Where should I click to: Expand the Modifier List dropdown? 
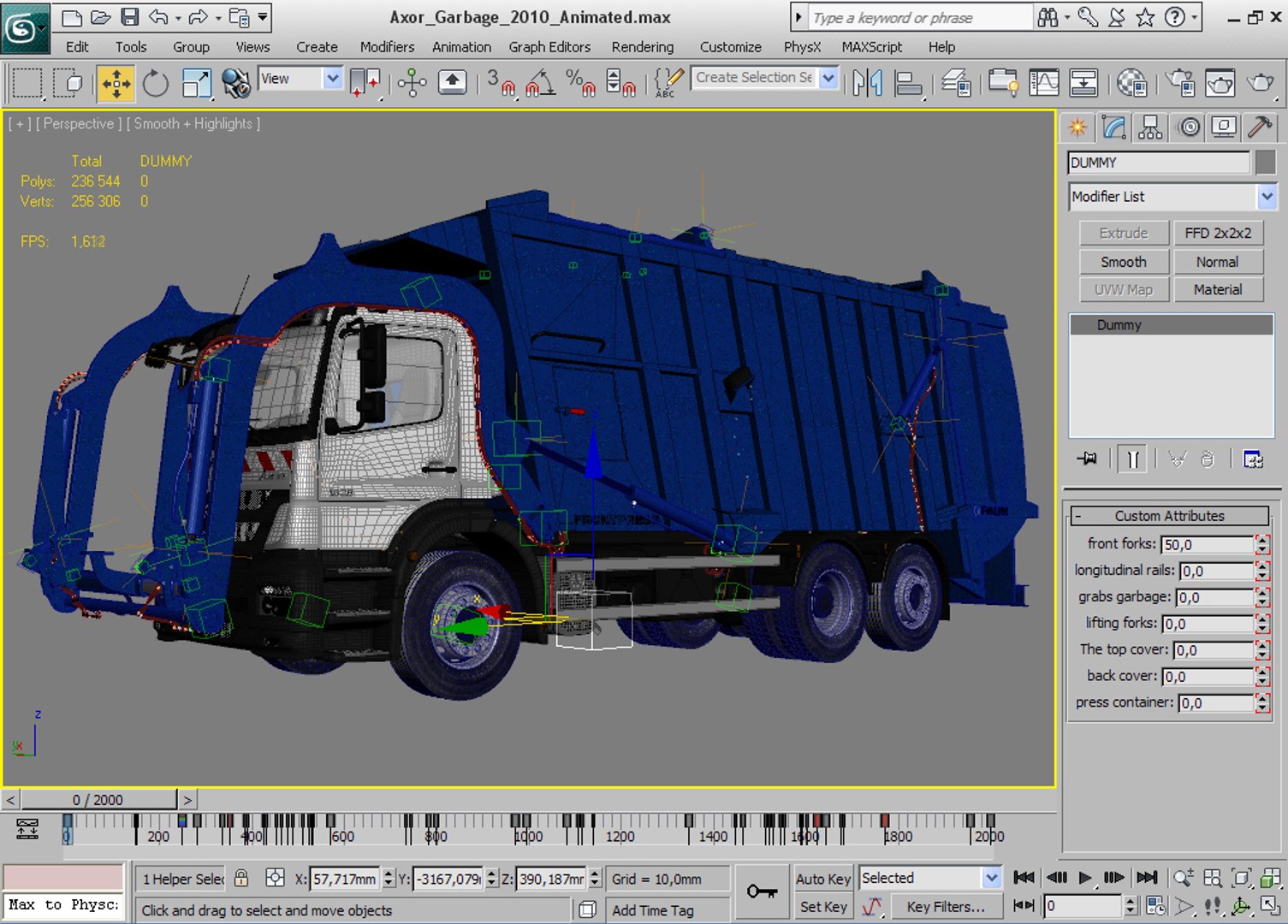pos(1267,197)
